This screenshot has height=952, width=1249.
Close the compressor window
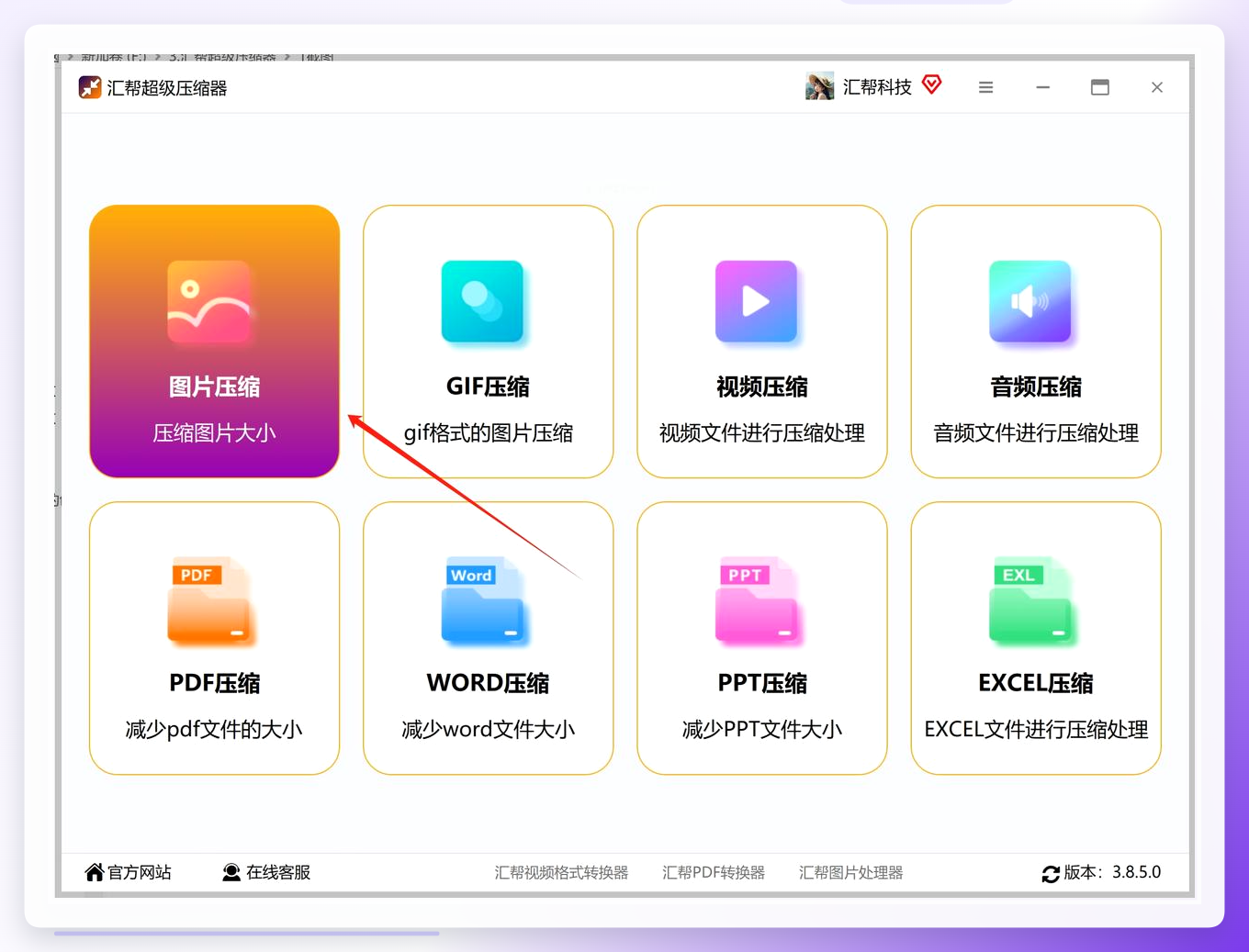[x=1157, y=87]
